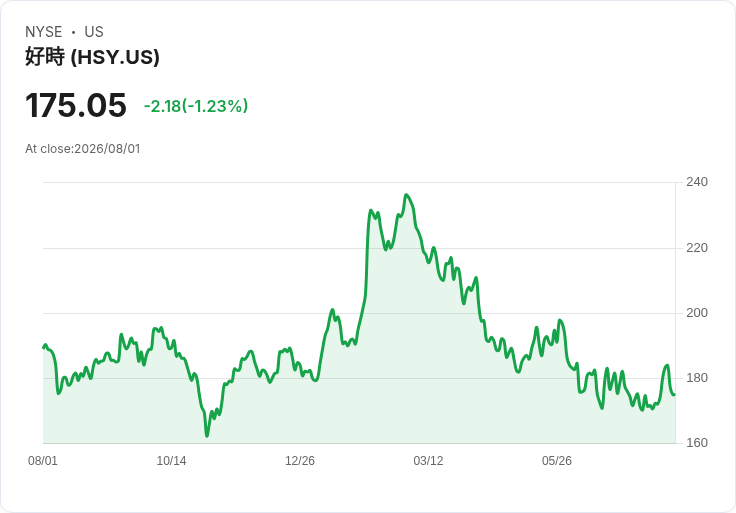The image size is (736, 513).
Task: Click the 好時 (HSY.US) stock title
Action: (92, 57)
